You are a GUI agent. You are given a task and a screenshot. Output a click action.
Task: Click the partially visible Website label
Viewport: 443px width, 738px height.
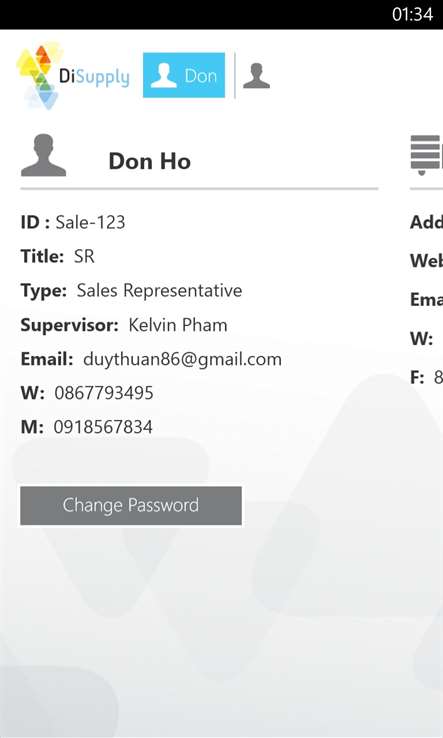click(427, 261)
